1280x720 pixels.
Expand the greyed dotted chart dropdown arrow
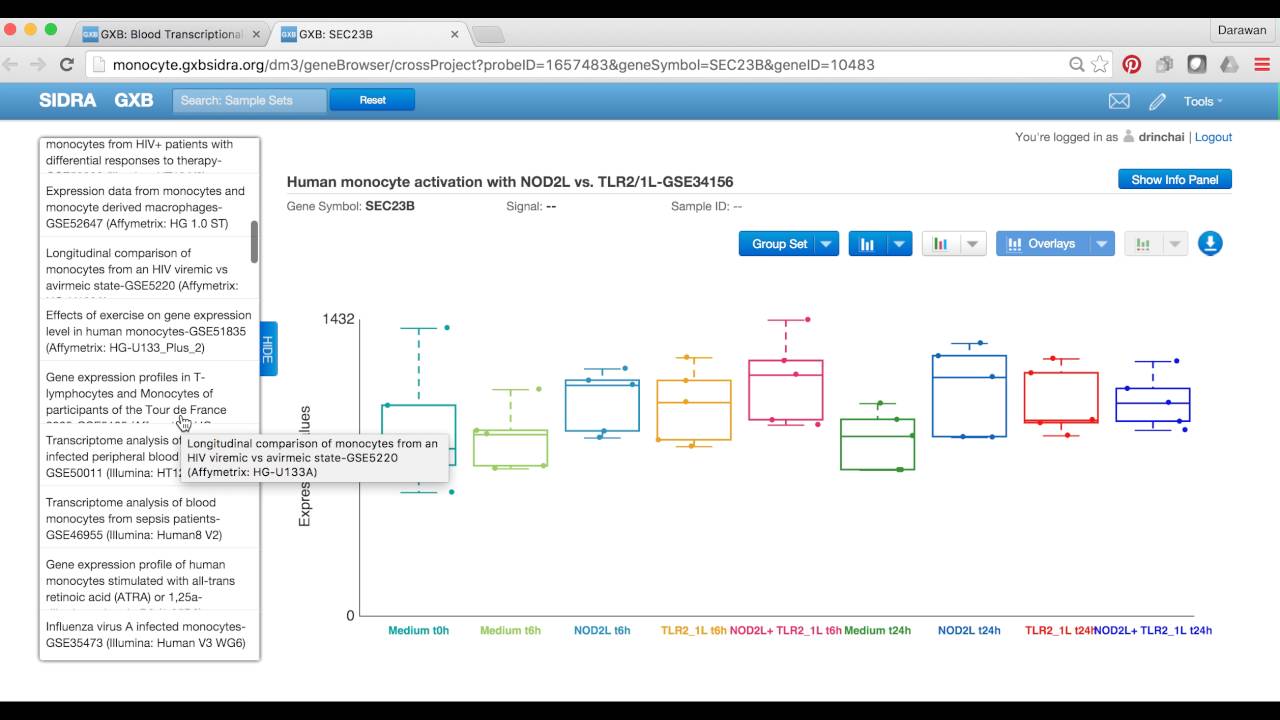tap(1176, 244)
